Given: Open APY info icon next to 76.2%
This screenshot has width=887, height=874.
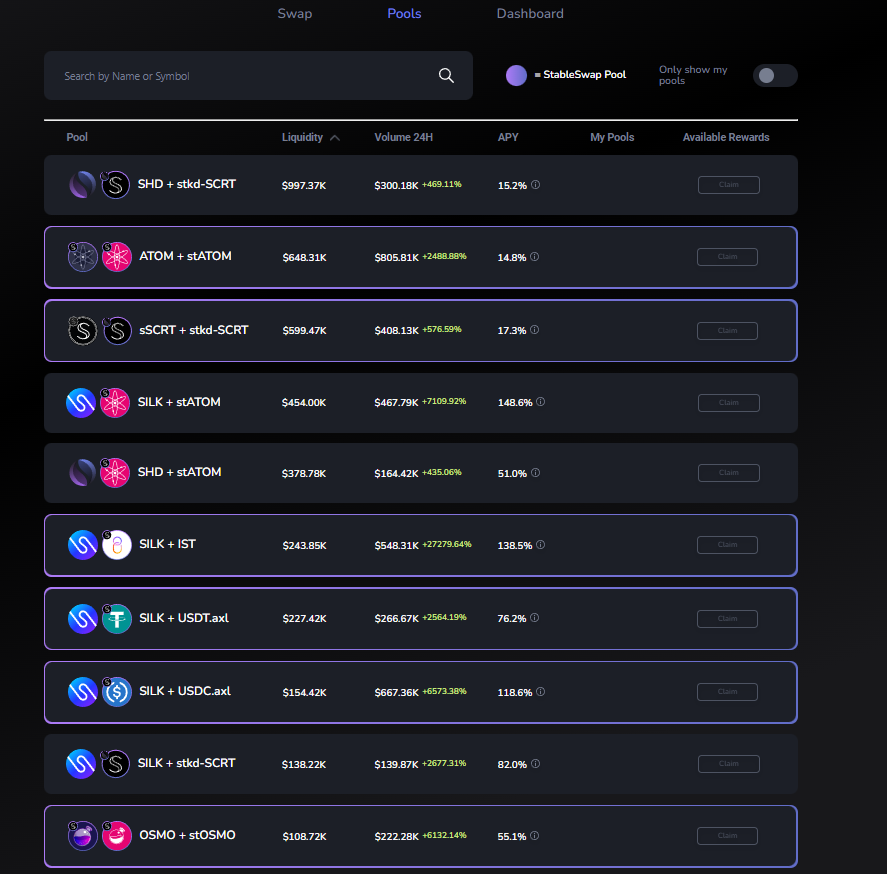Looking at the screenshot, I should click(535, 618).
